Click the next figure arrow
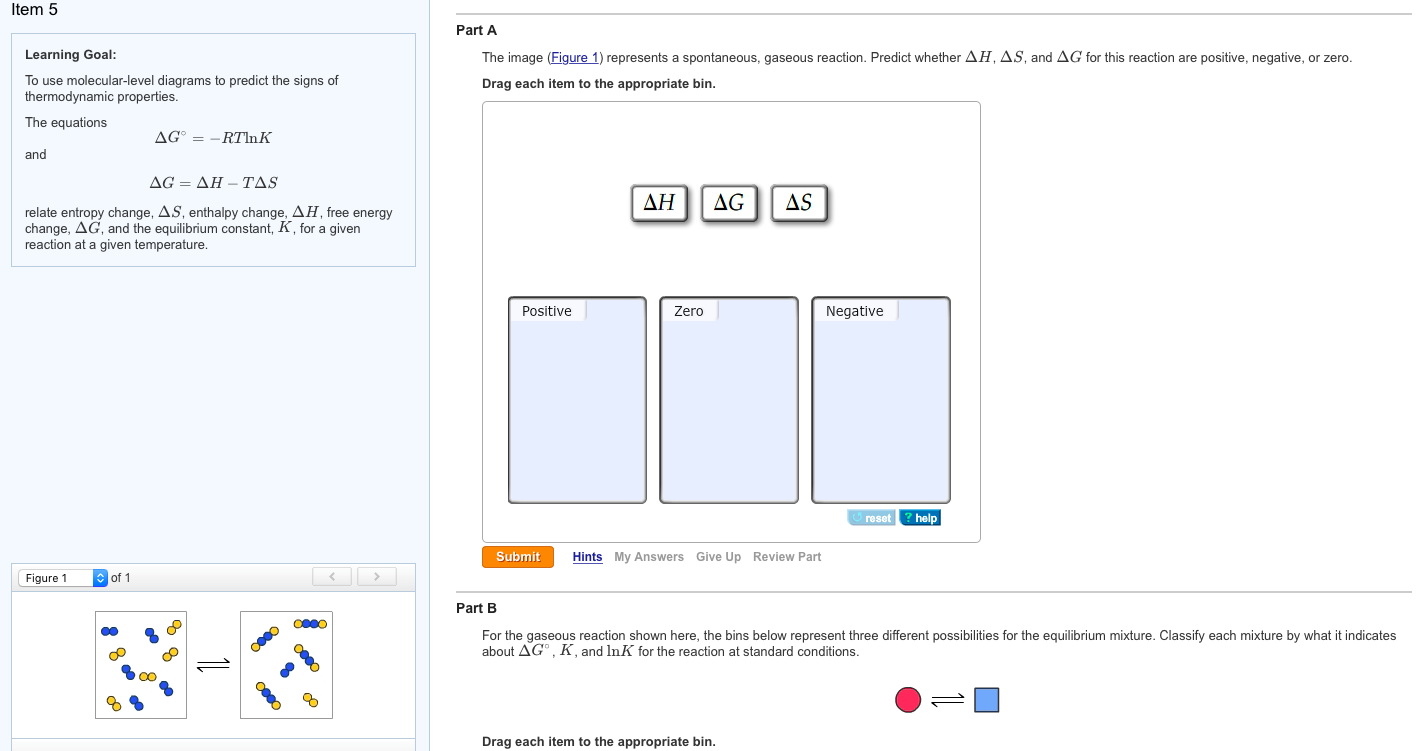The image size is (1424, 751). (x=377, y=576)
